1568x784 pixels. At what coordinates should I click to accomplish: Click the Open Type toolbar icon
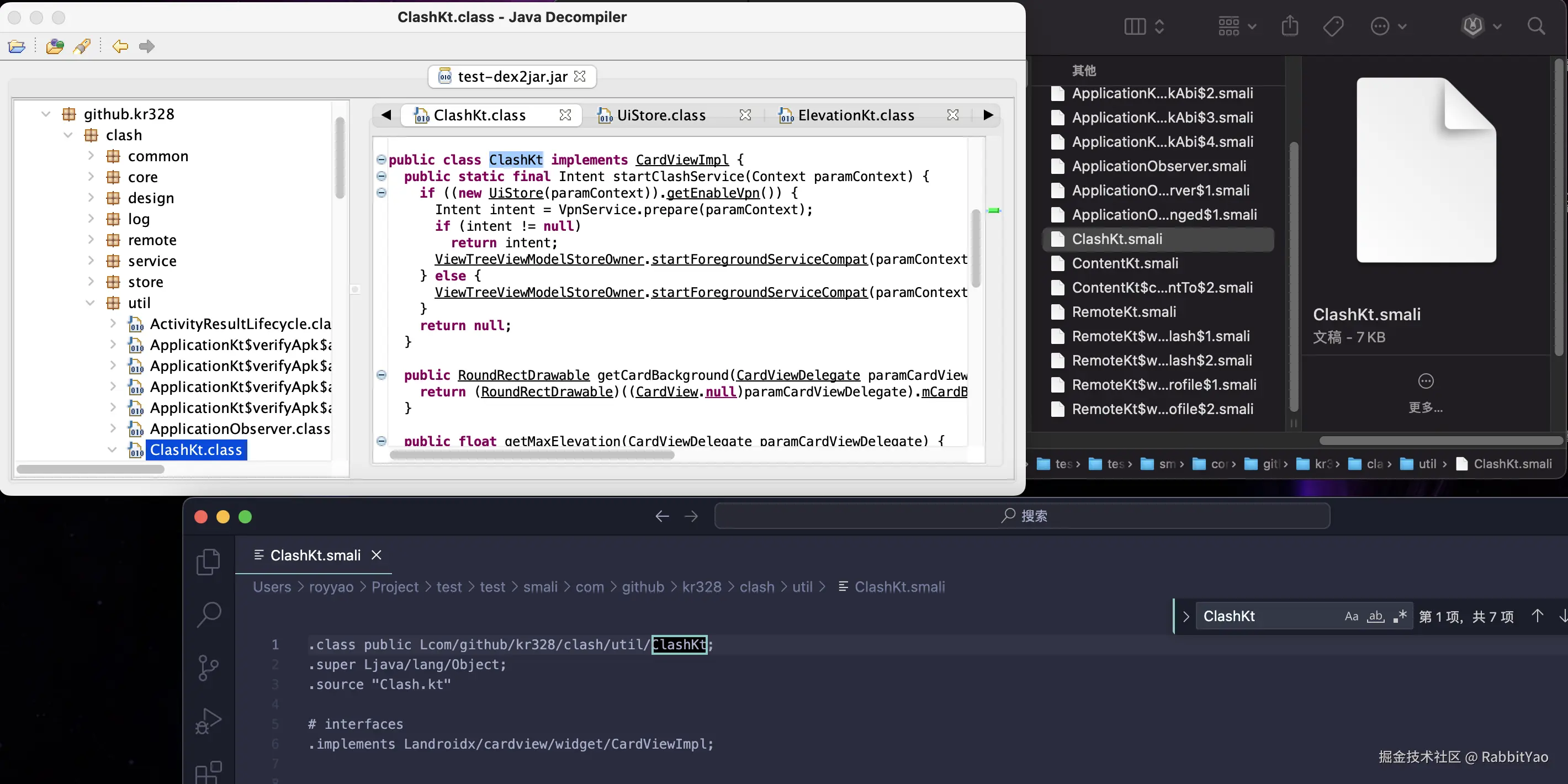pyautogui.click(x=55, y=46)
